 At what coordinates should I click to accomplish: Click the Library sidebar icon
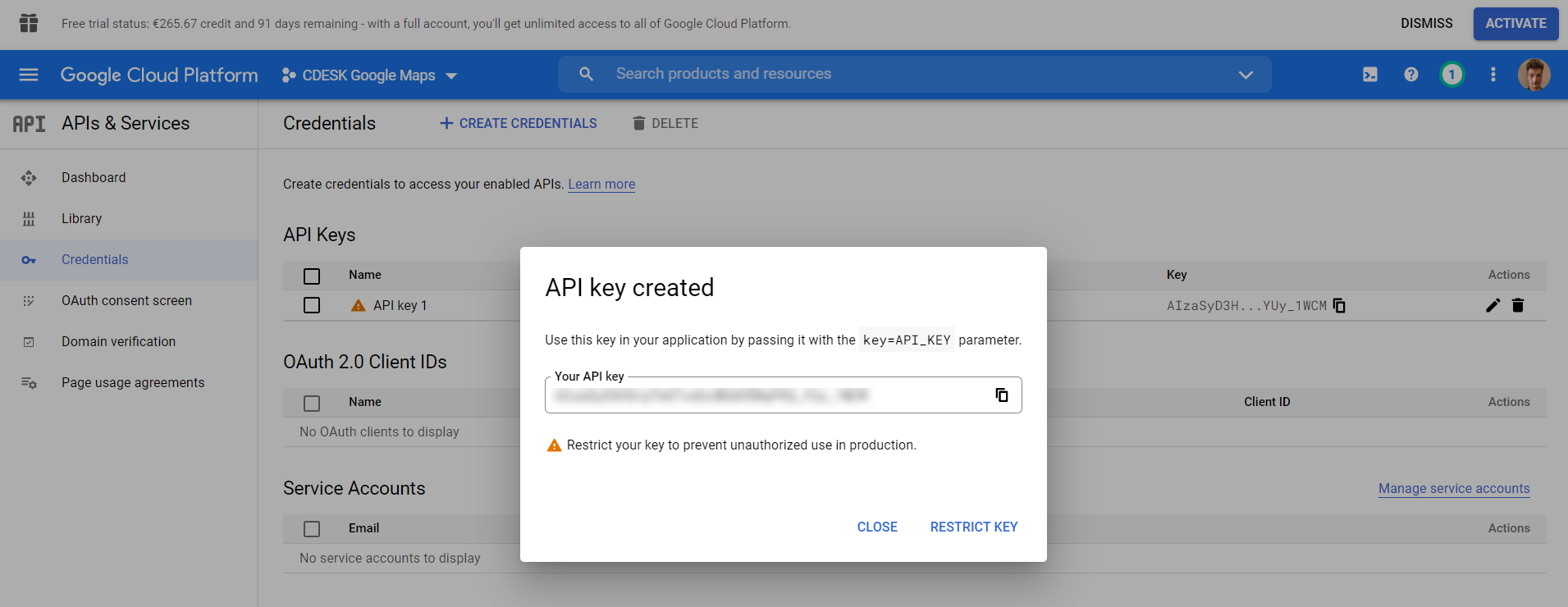click(29, 219)
